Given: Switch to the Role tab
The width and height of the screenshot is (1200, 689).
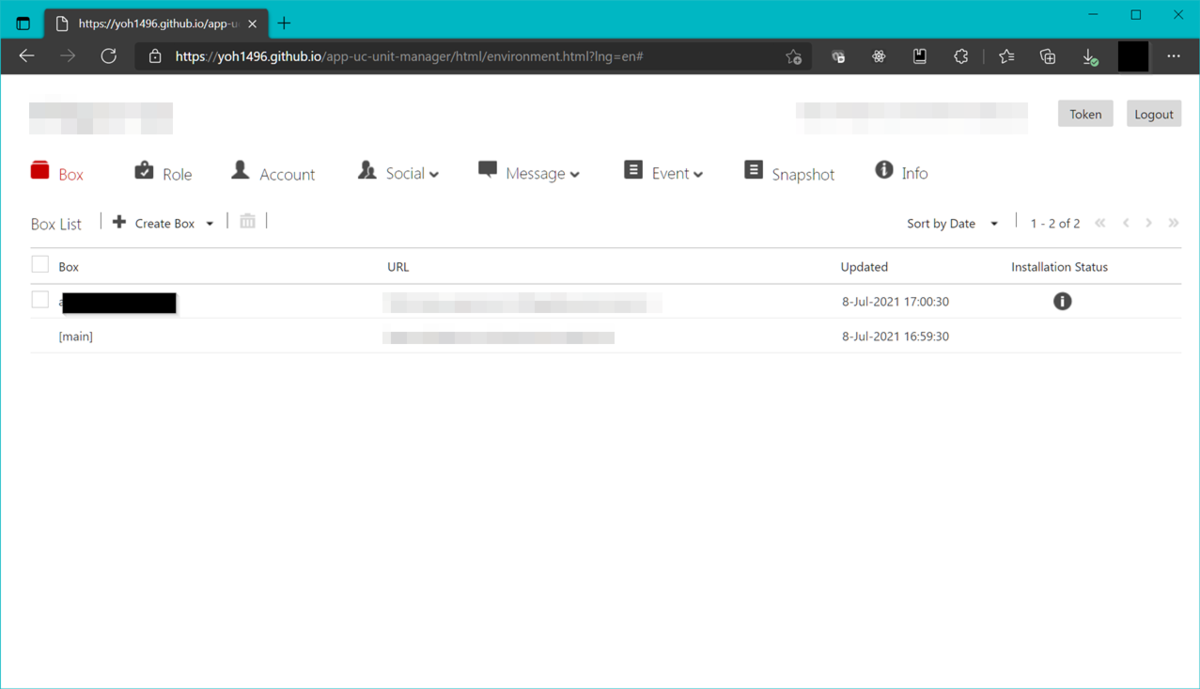Looking at the screenshot, I should [x=177, y=174].
